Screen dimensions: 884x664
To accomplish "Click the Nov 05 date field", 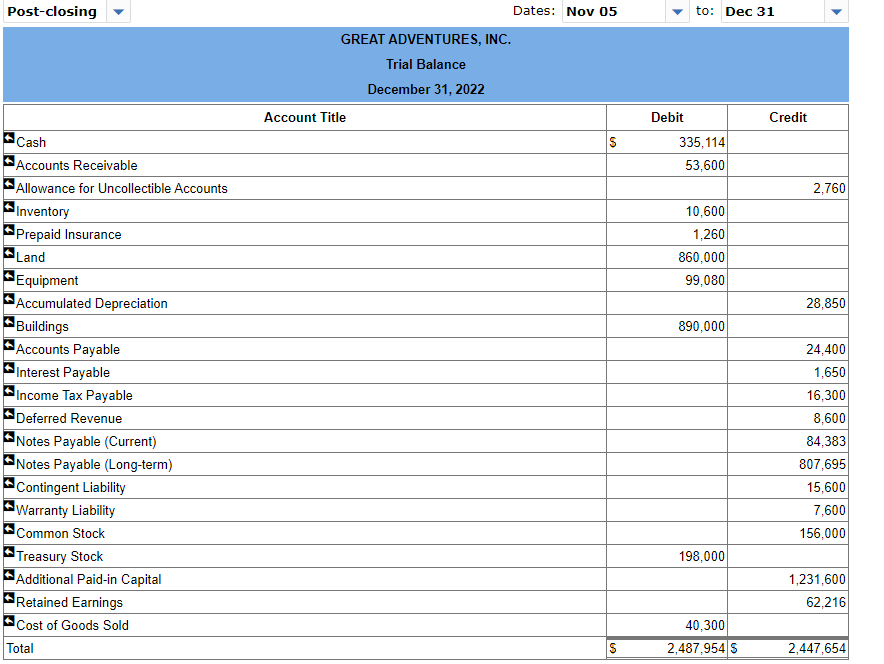I will [600, 11].
